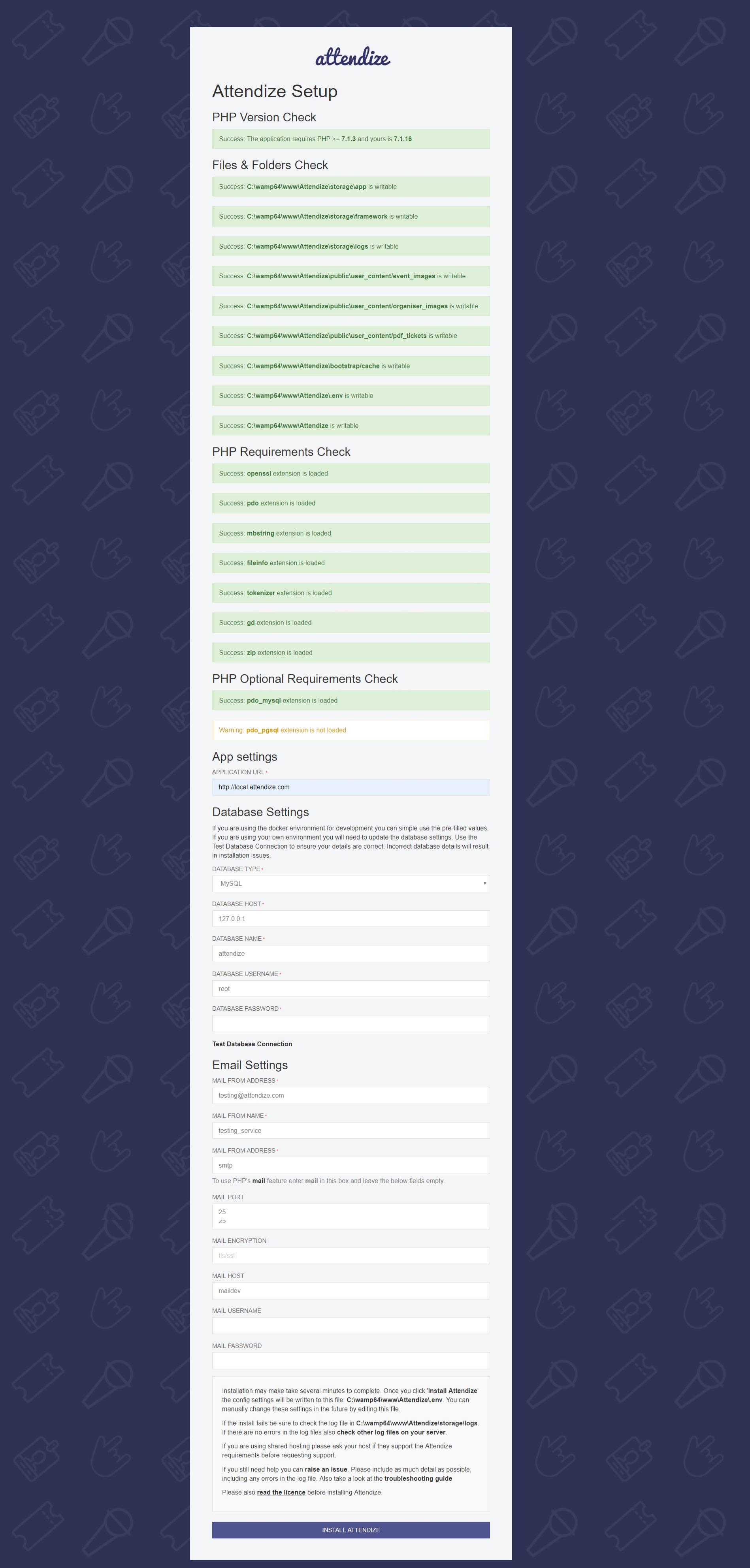This screenshot has width=750, height=1568.
Task: Open the read the licence link
Action: pyautogui.click(x=281, y=1492)
